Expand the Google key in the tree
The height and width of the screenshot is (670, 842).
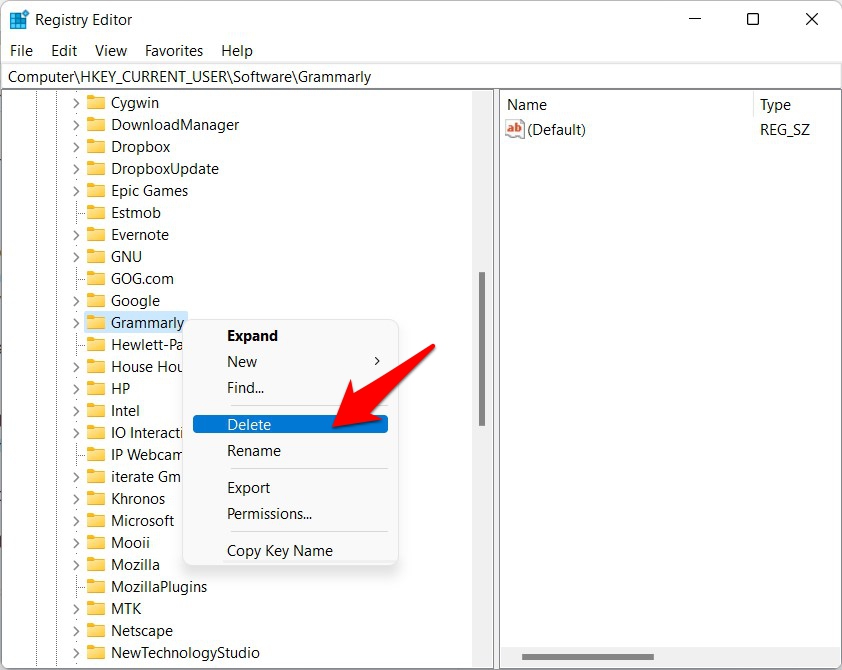(76, 301)
